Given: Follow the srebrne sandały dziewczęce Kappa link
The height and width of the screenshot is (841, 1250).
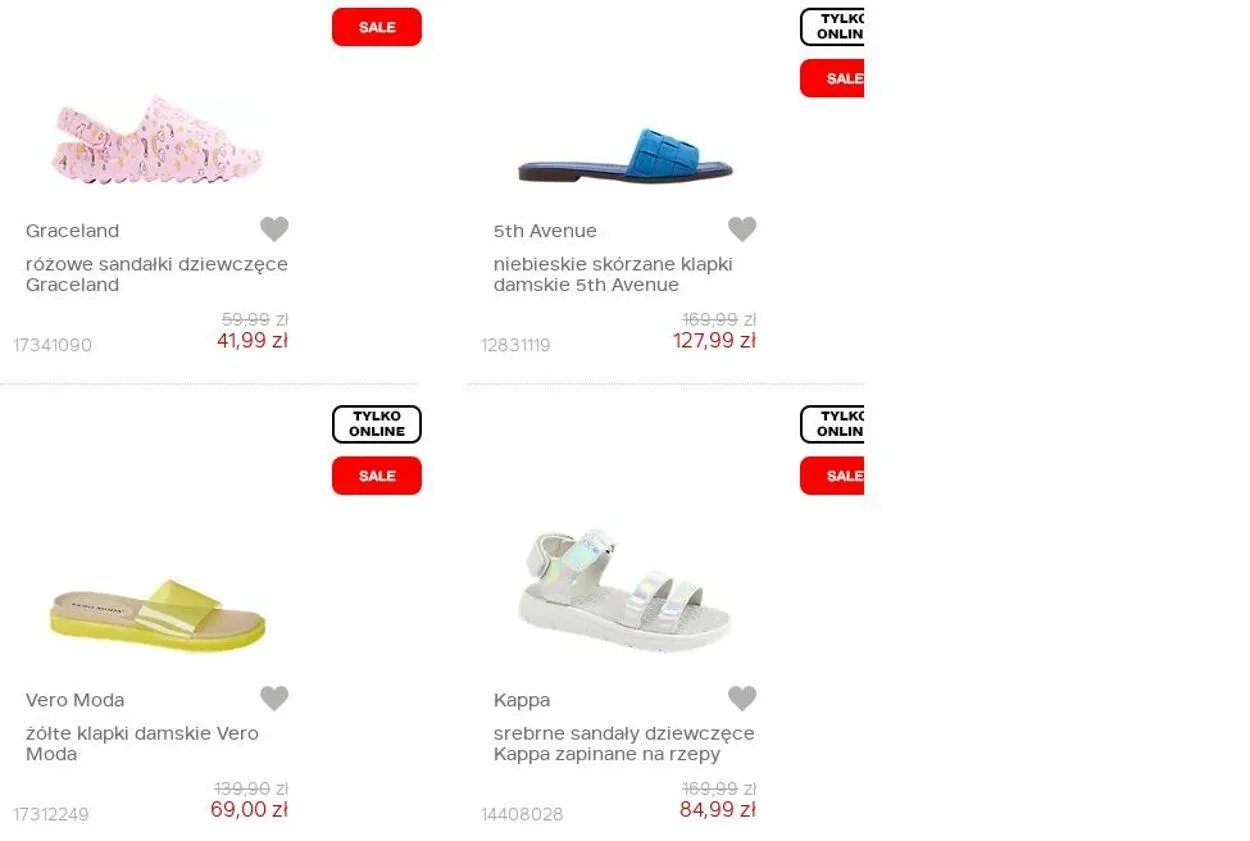Looking at the screenshot, I should [624, 743].
